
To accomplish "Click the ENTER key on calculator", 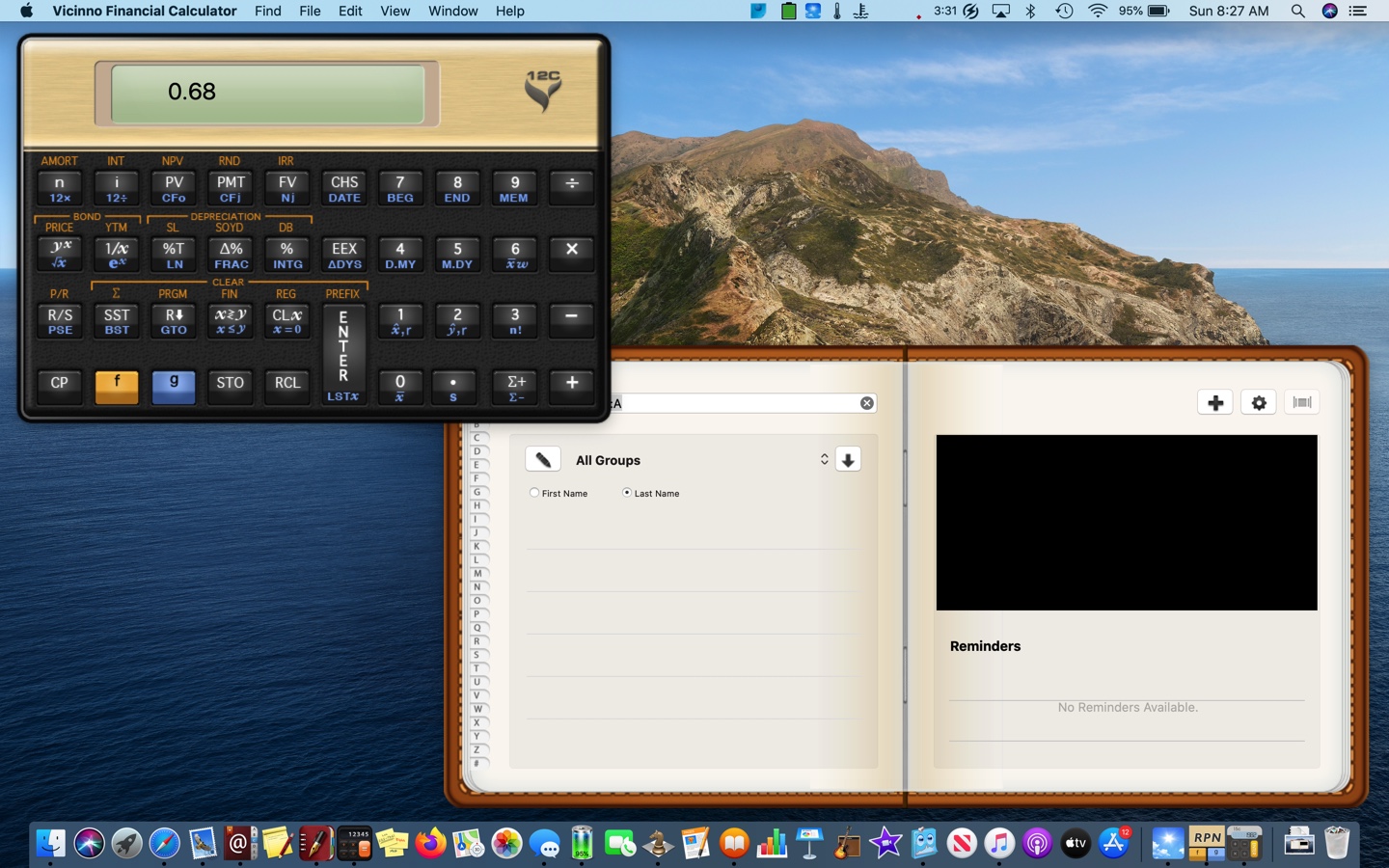I will 343,355.
